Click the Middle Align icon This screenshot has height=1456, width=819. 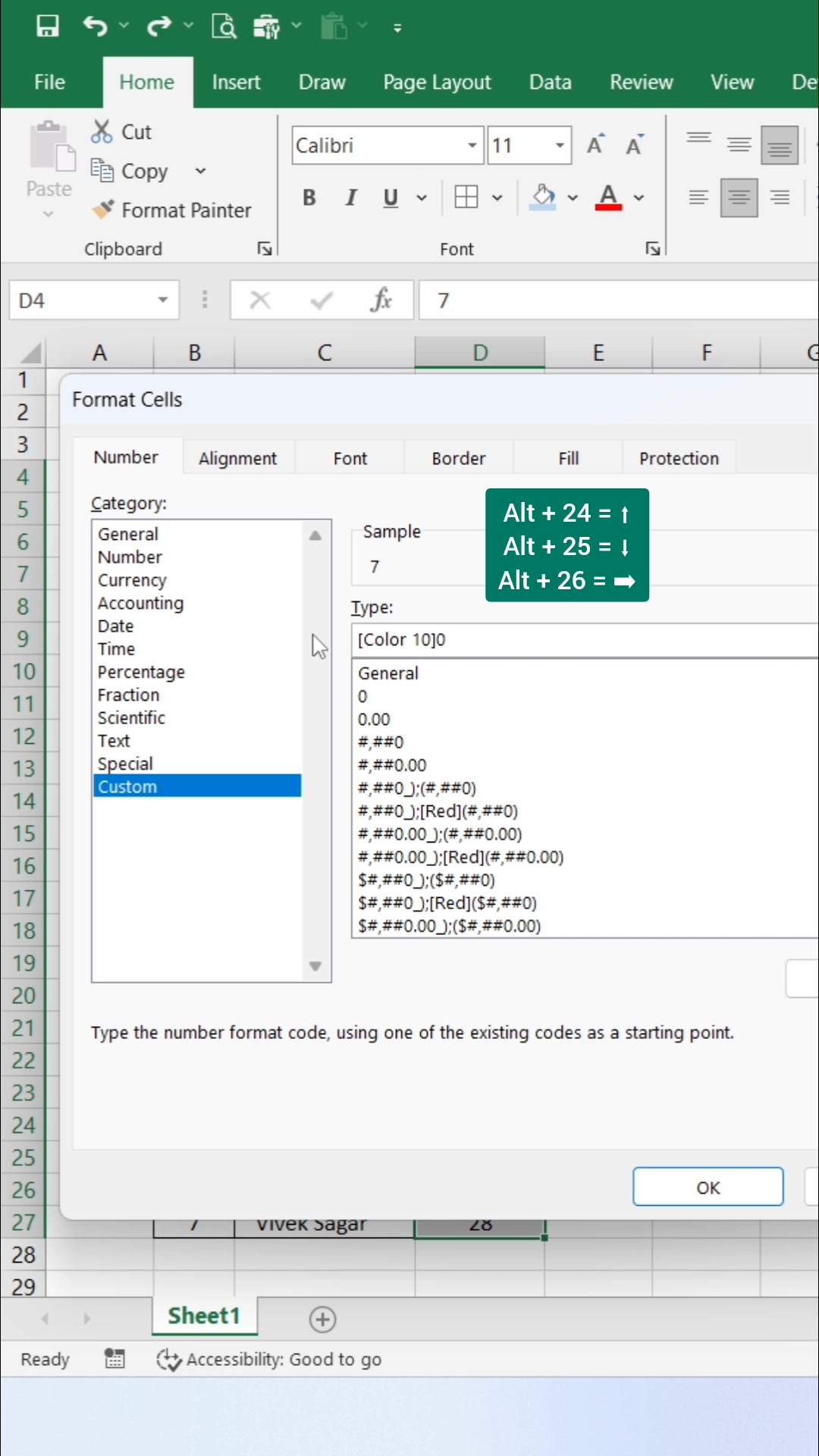pyautogui.click(x=739, y=144)
